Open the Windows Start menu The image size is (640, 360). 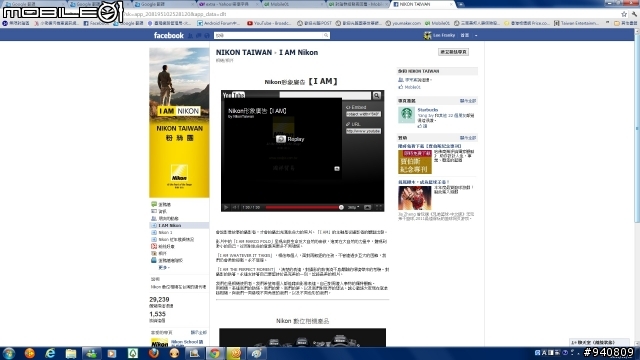click(9, 353)
